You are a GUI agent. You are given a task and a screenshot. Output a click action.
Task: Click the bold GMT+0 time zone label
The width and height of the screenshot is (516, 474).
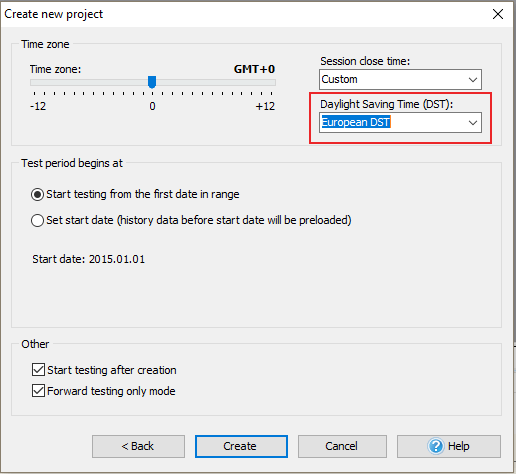click(x=254, y=69)
